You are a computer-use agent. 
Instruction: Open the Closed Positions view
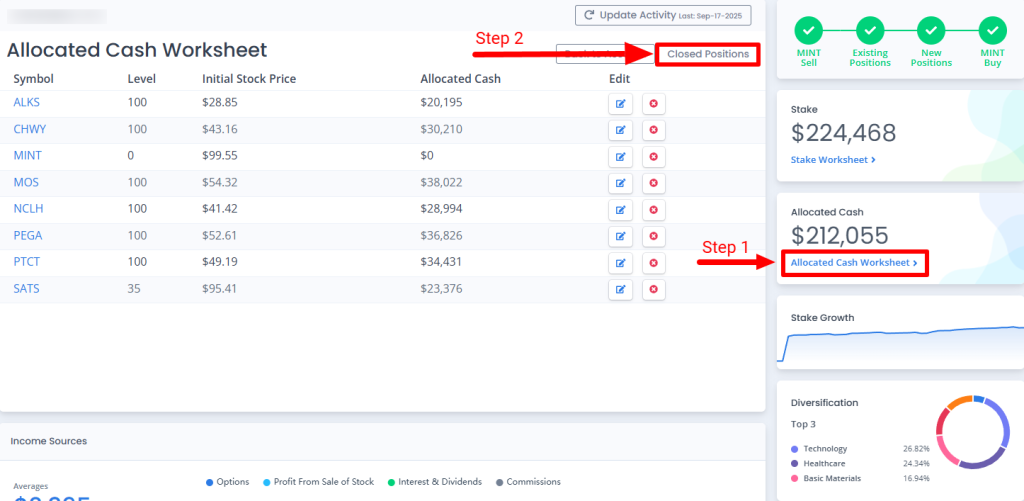[x=708, y=54]
